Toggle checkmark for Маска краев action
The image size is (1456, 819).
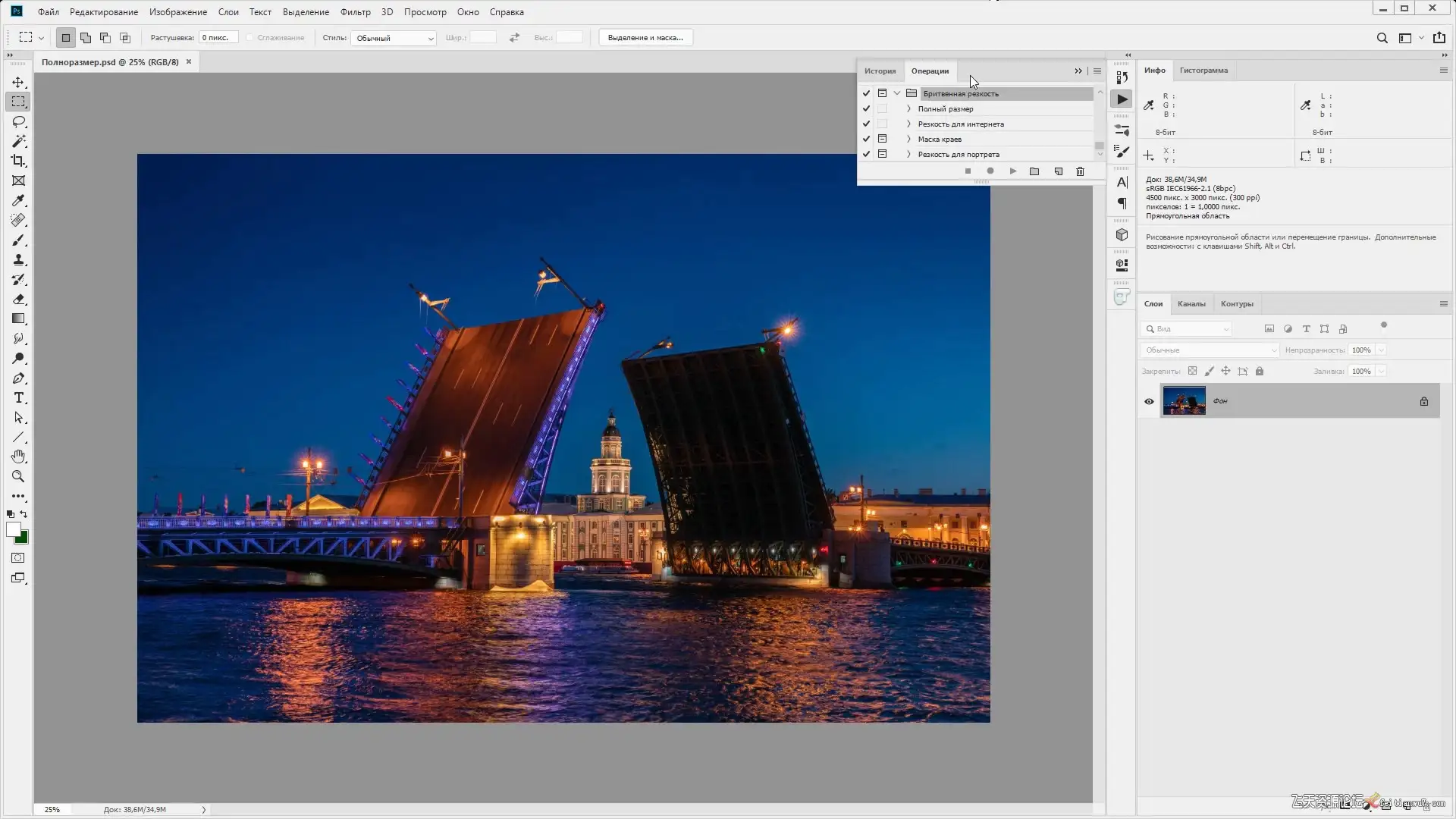866,139
